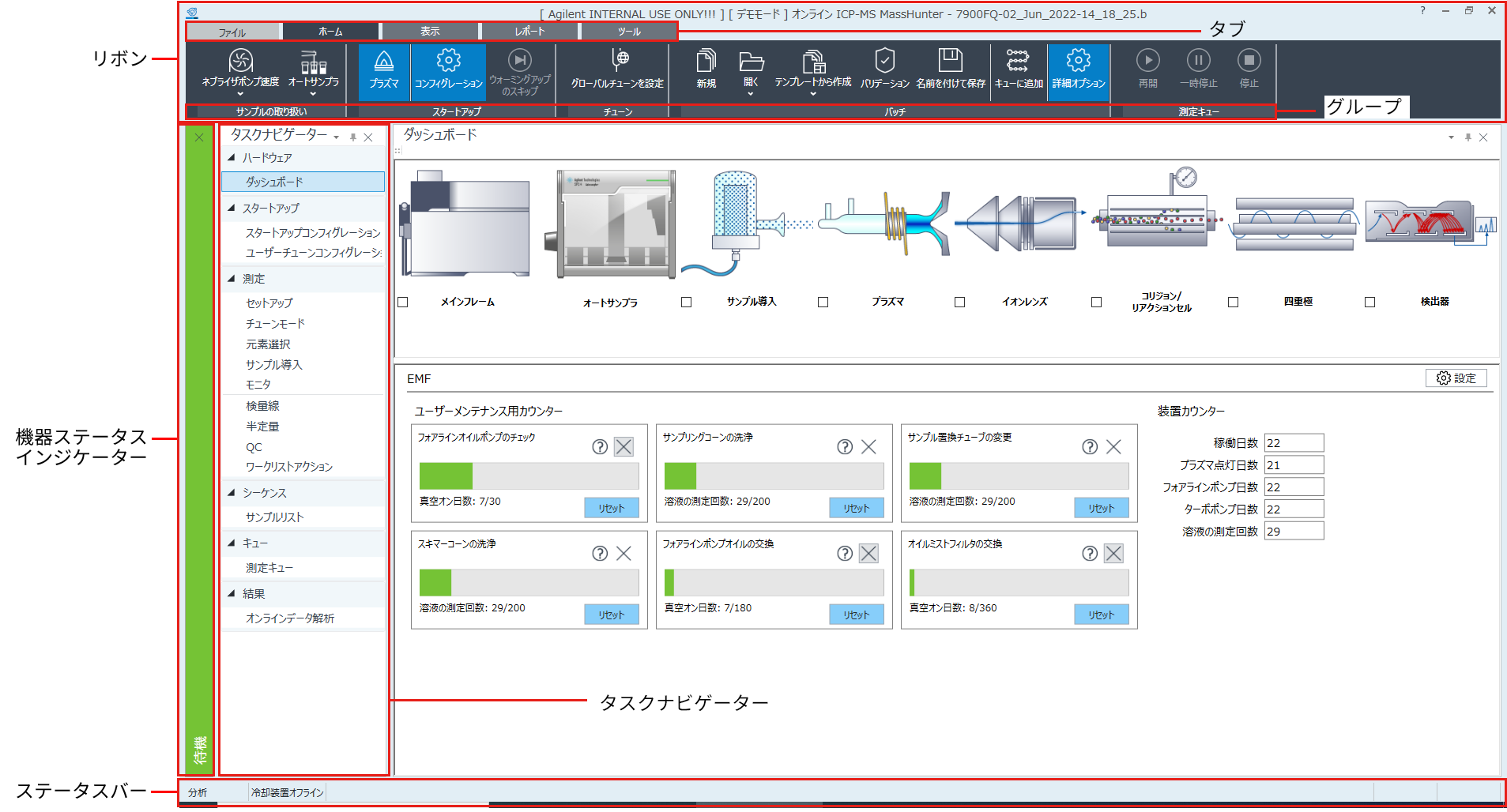Image resolution: width=1507 pixels, height=812 pixels.
Task: Toggle checkbox left of プラズマ label
Action: click(x=823, y=303)
